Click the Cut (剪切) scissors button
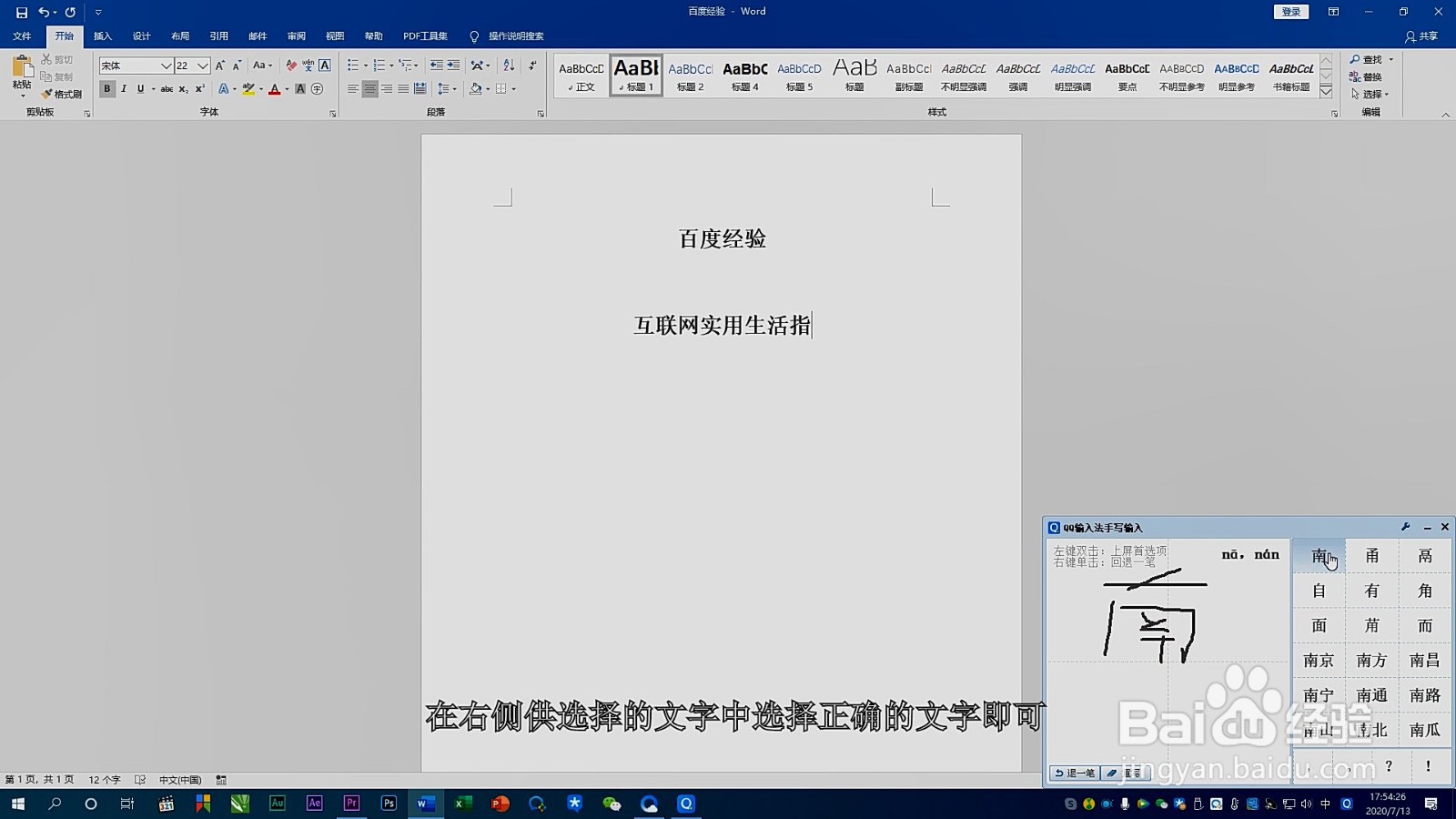Screen dimensions: 1456x819 pyautogui.click(x=57, y=59)
